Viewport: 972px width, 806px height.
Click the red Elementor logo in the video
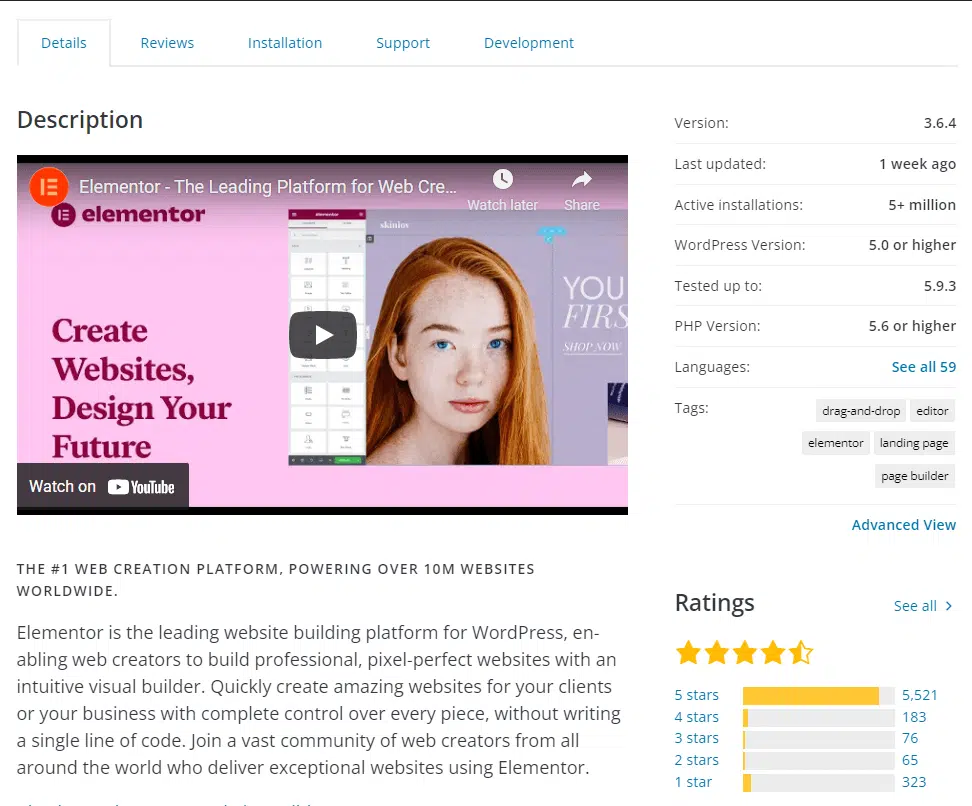coord(48,187)
